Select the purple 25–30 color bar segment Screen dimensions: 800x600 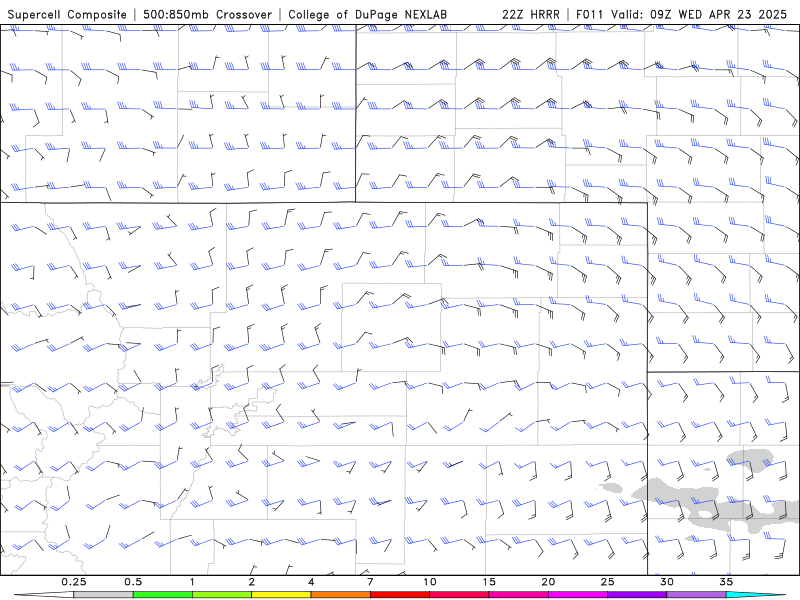pyautogui.click(x=637, y=595)
